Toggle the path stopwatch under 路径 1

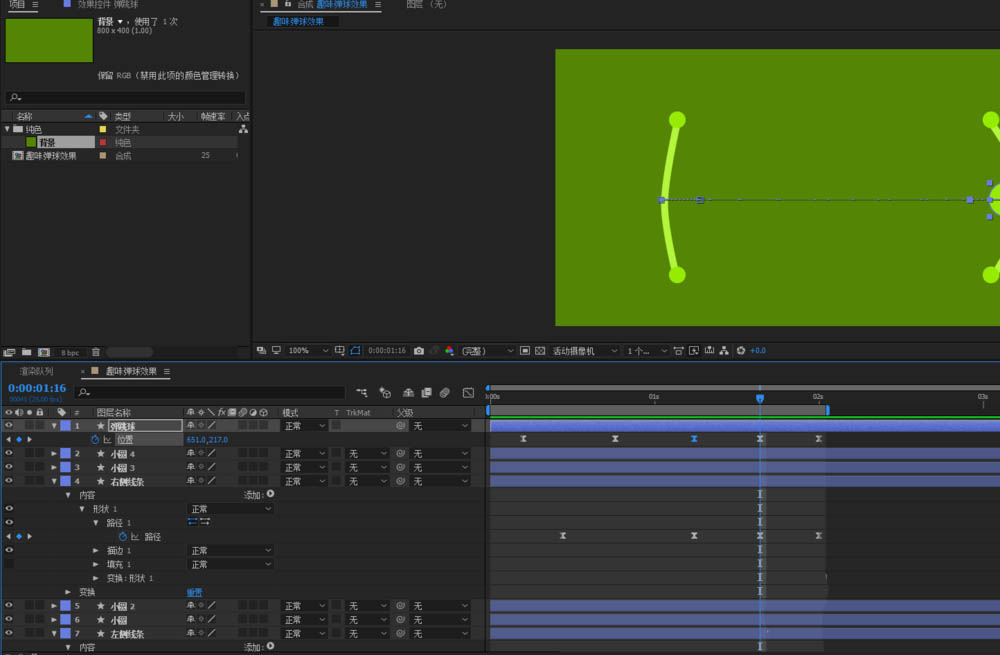point(122,536)
